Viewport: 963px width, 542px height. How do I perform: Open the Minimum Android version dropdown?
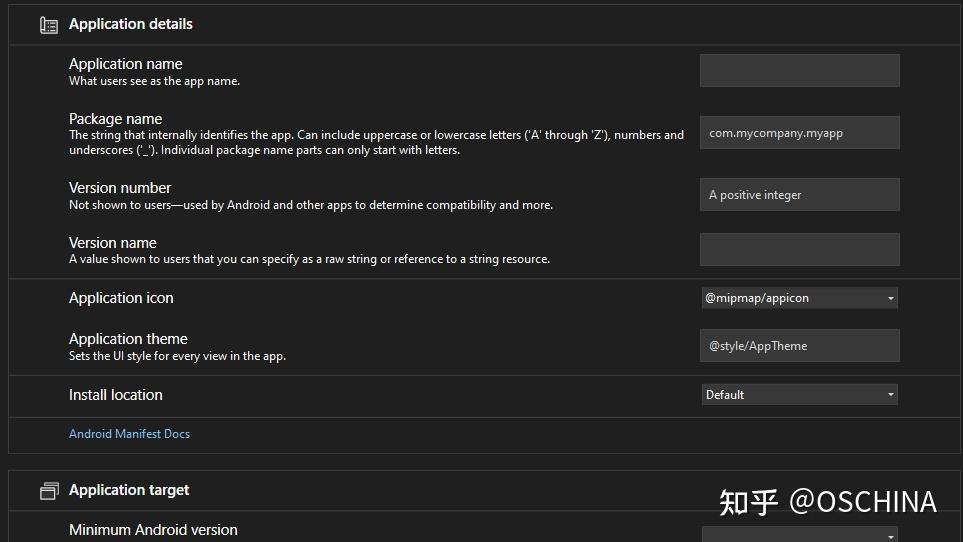click(800, 534)
